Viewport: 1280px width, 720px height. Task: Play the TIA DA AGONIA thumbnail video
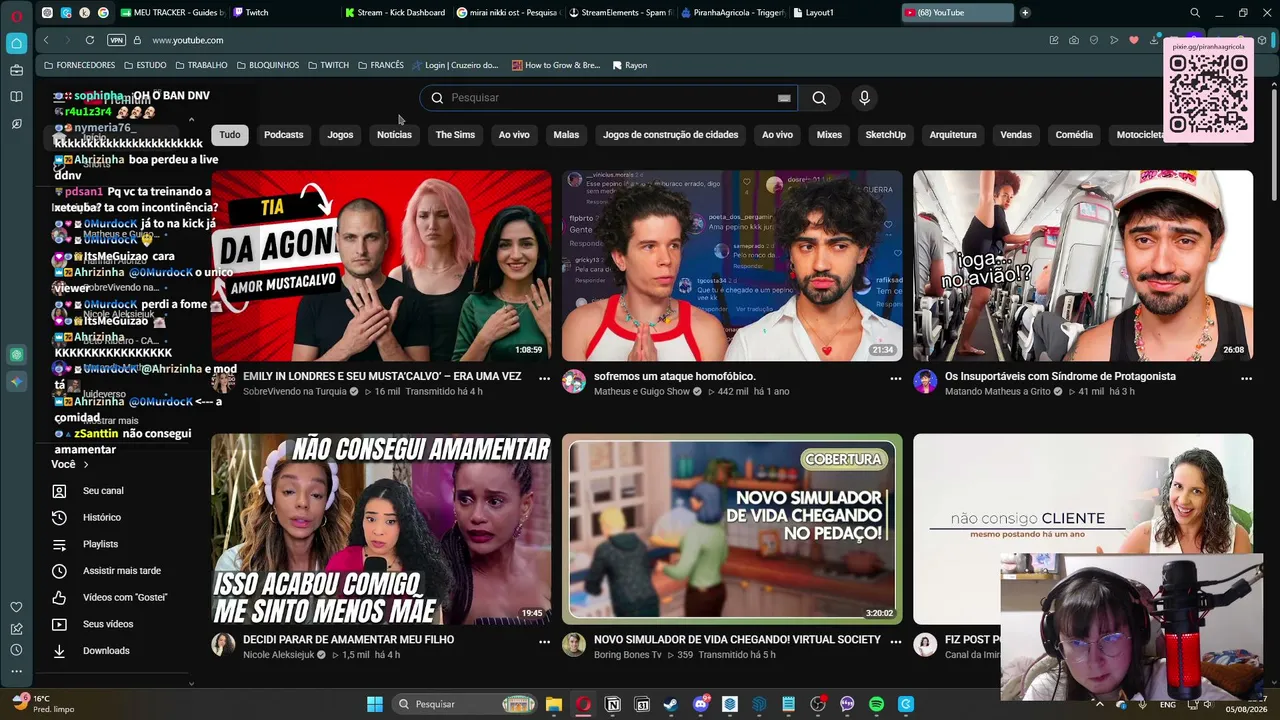tap(381, 265)
